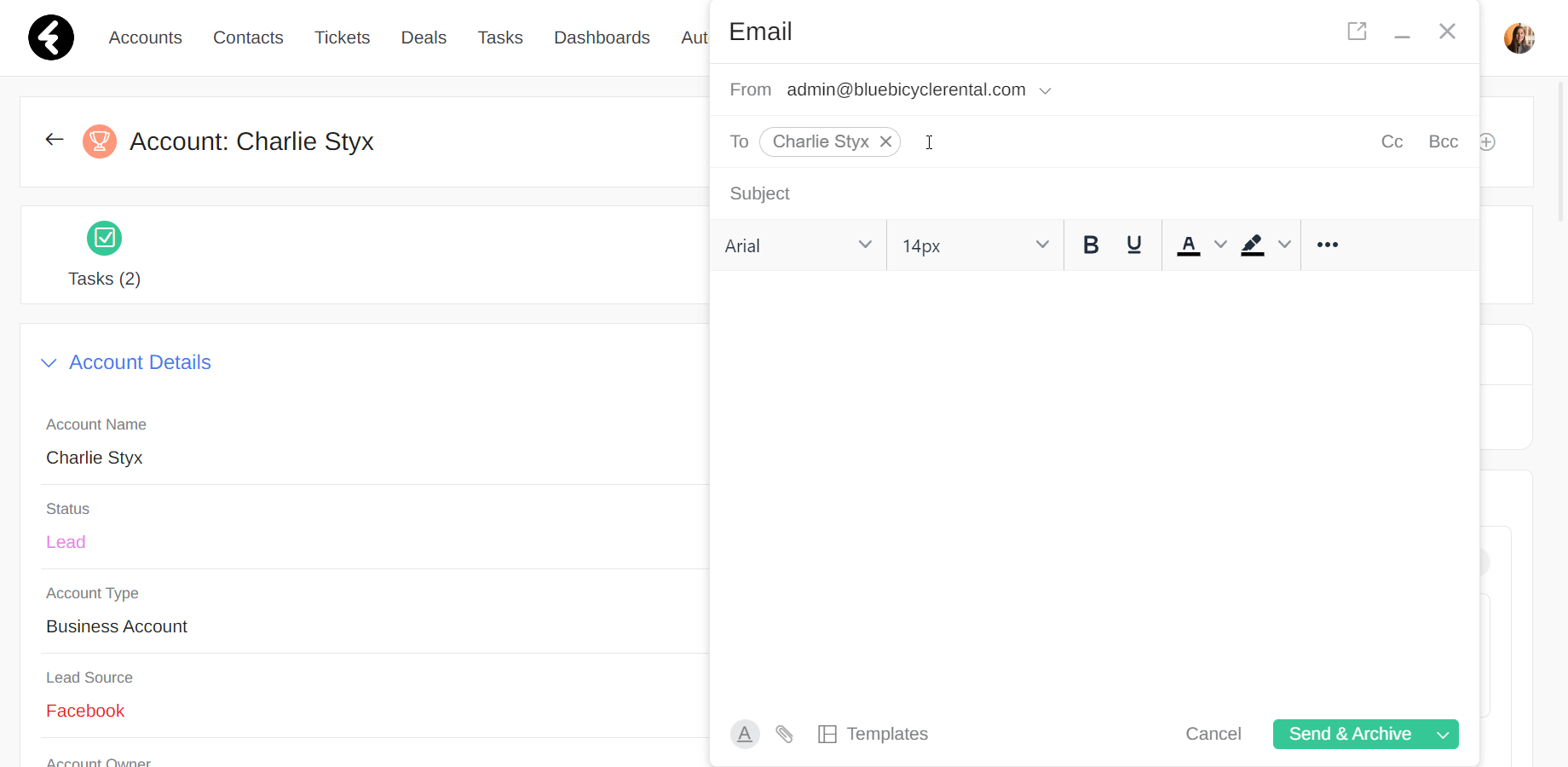
Task: Click the app logo in the top navigation
Action: click(51, 37)
